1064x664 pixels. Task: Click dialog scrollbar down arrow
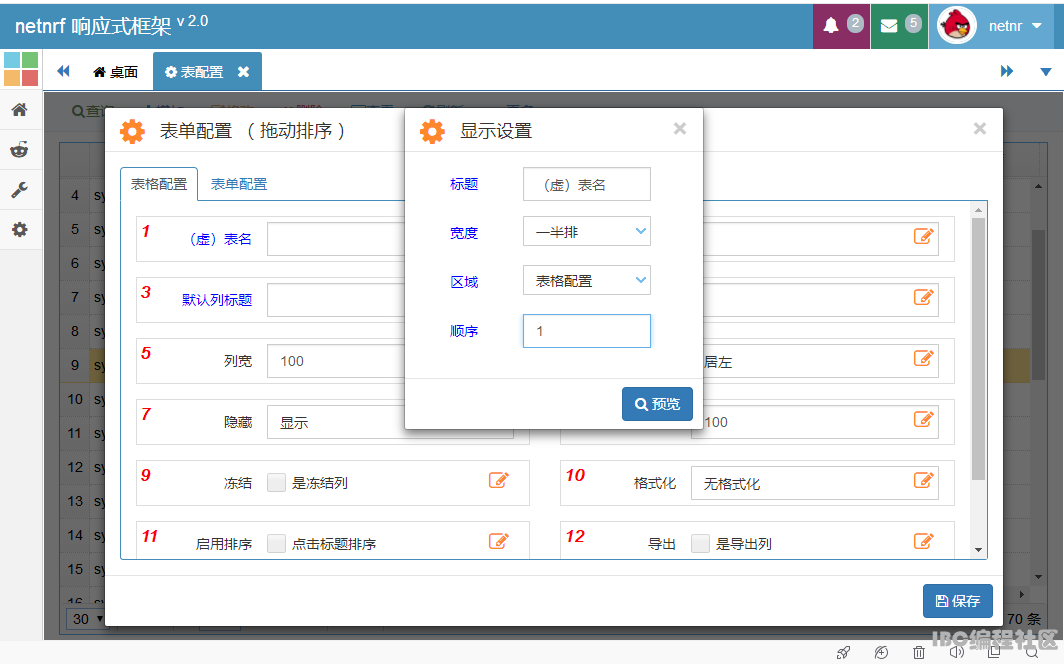(x=978, y=550)
